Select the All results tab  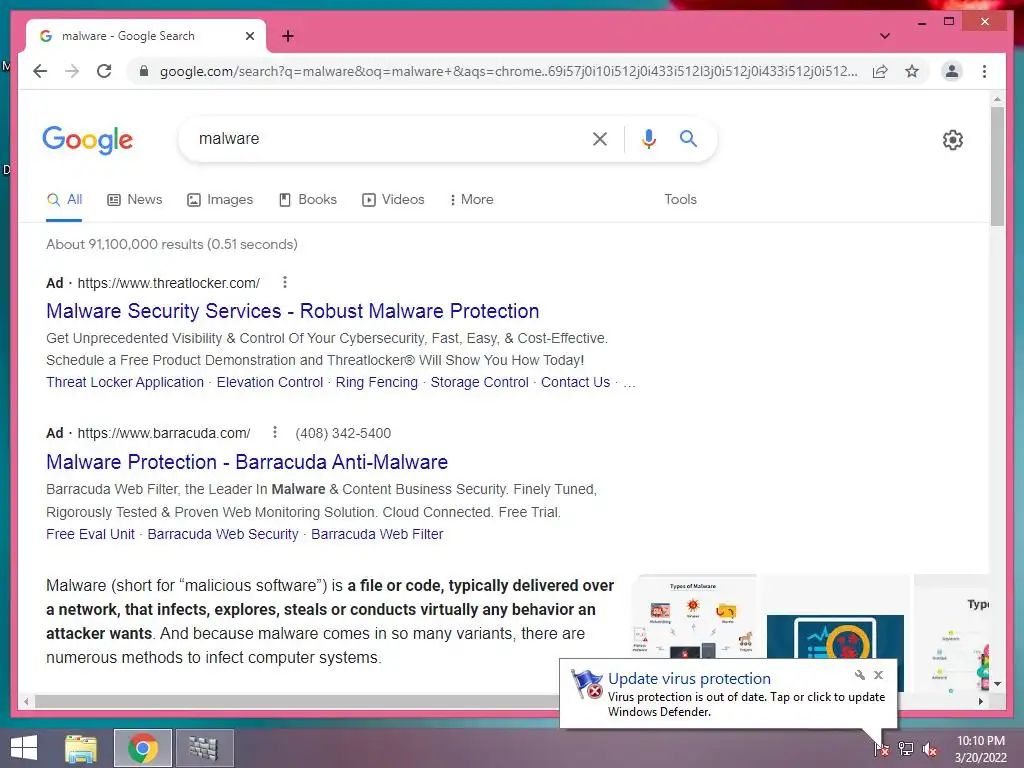coord(64,200)
